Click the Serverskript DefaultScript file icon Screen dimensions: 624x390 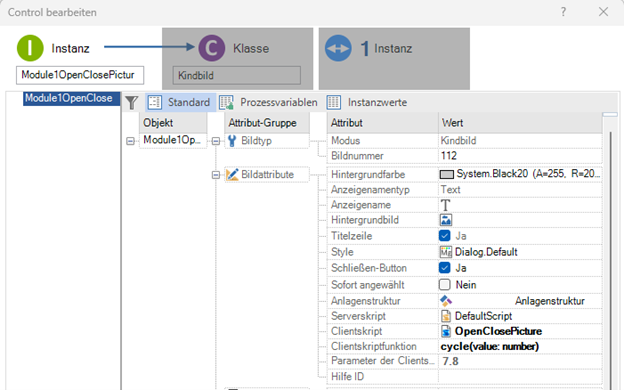click(446, 316)
